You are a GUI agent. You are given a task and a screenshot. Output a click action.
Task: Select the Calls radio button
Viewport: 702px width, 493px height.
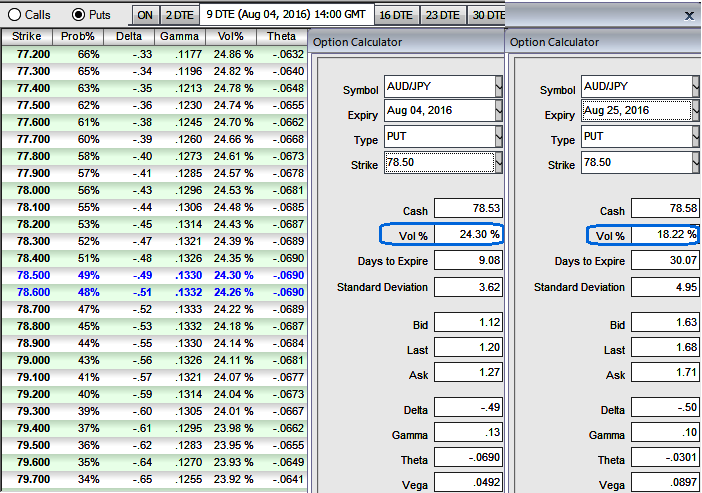click(x=13, y=15)
